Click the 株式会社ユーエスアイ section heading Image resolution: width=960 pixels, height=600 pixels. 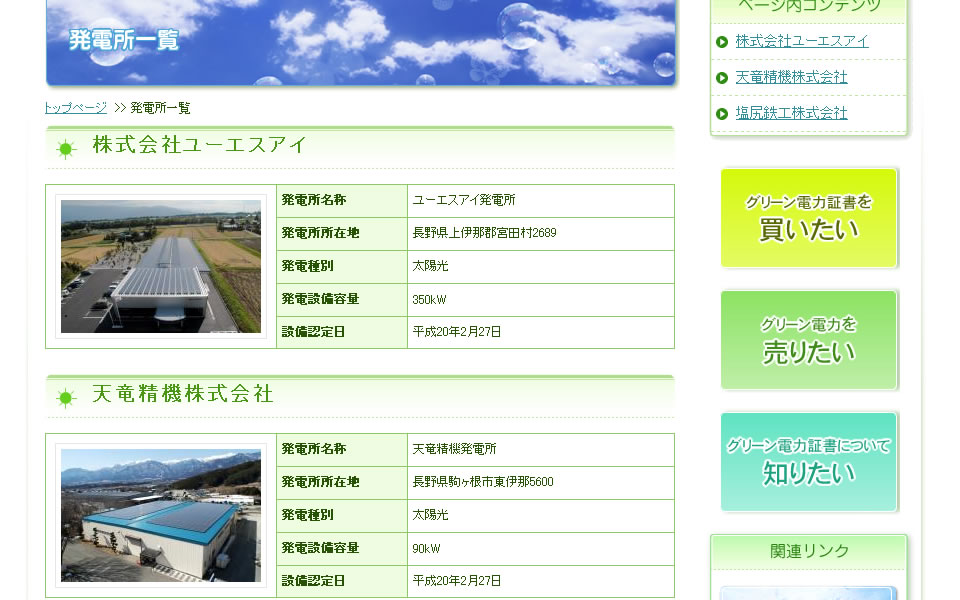199,145
